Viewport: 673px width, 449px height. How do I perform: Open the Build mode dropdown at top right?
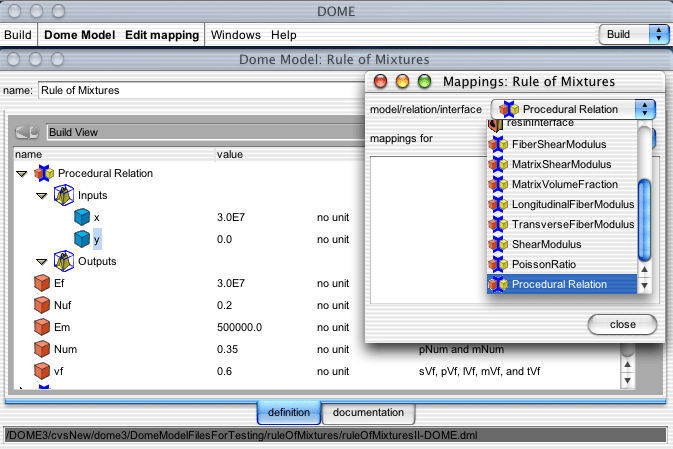pos(634,34)
